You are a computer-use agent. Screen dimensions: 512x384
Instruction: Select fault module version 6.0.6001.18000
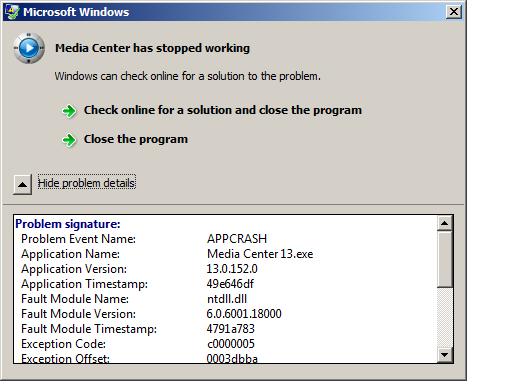pyautogui.click(x=244, y=314)
